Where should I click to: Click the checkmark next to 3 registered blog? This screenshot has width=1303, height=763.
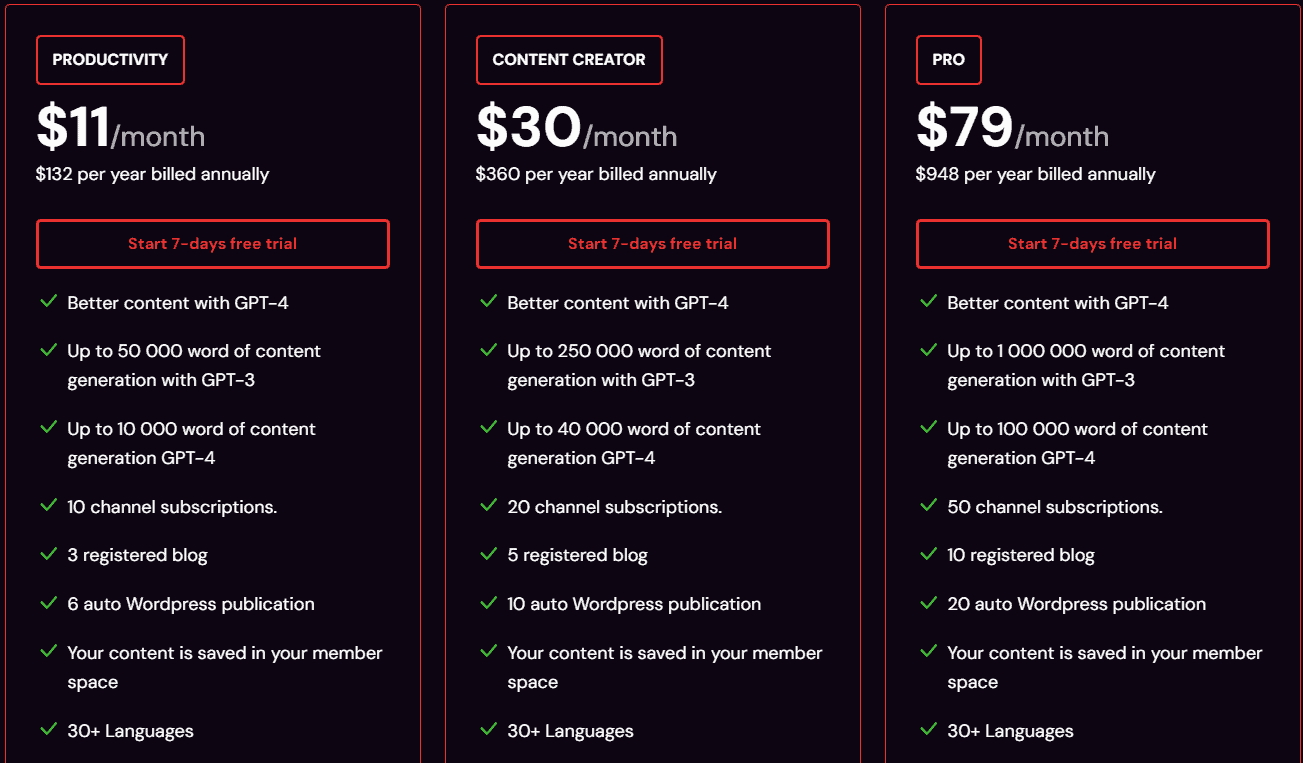pyautogui.click(x=48, y=555)
